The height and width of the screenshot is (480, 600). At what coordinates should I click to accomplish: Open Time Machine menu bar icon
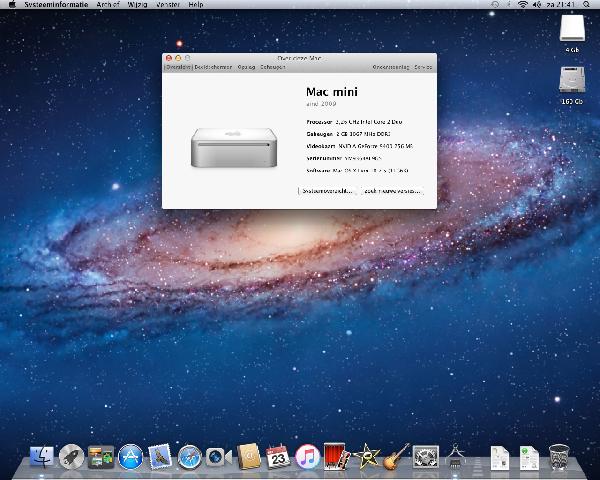(x=495, y=4)
